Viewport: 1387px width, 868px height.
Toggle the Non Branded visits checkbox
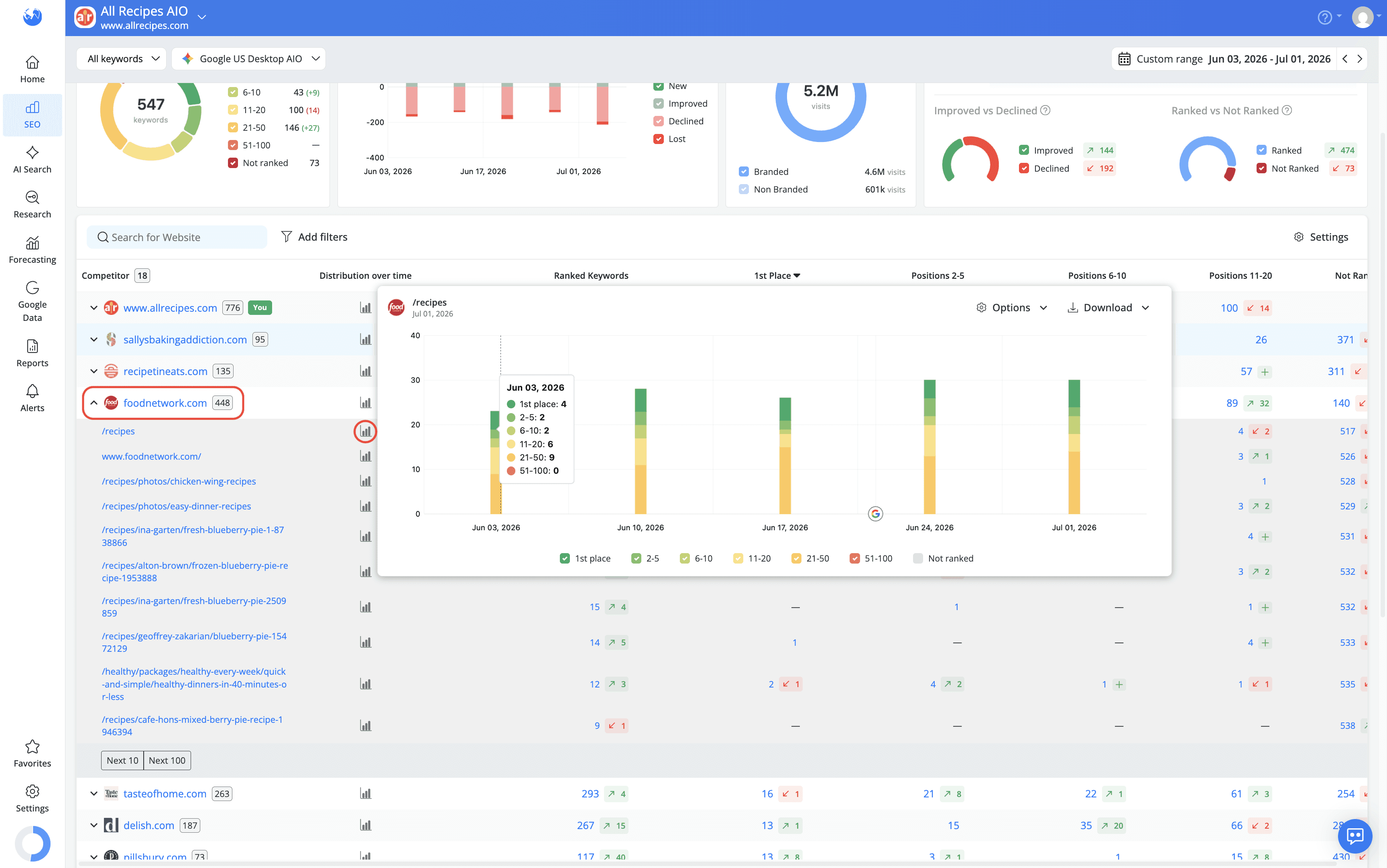pos(744,189)
